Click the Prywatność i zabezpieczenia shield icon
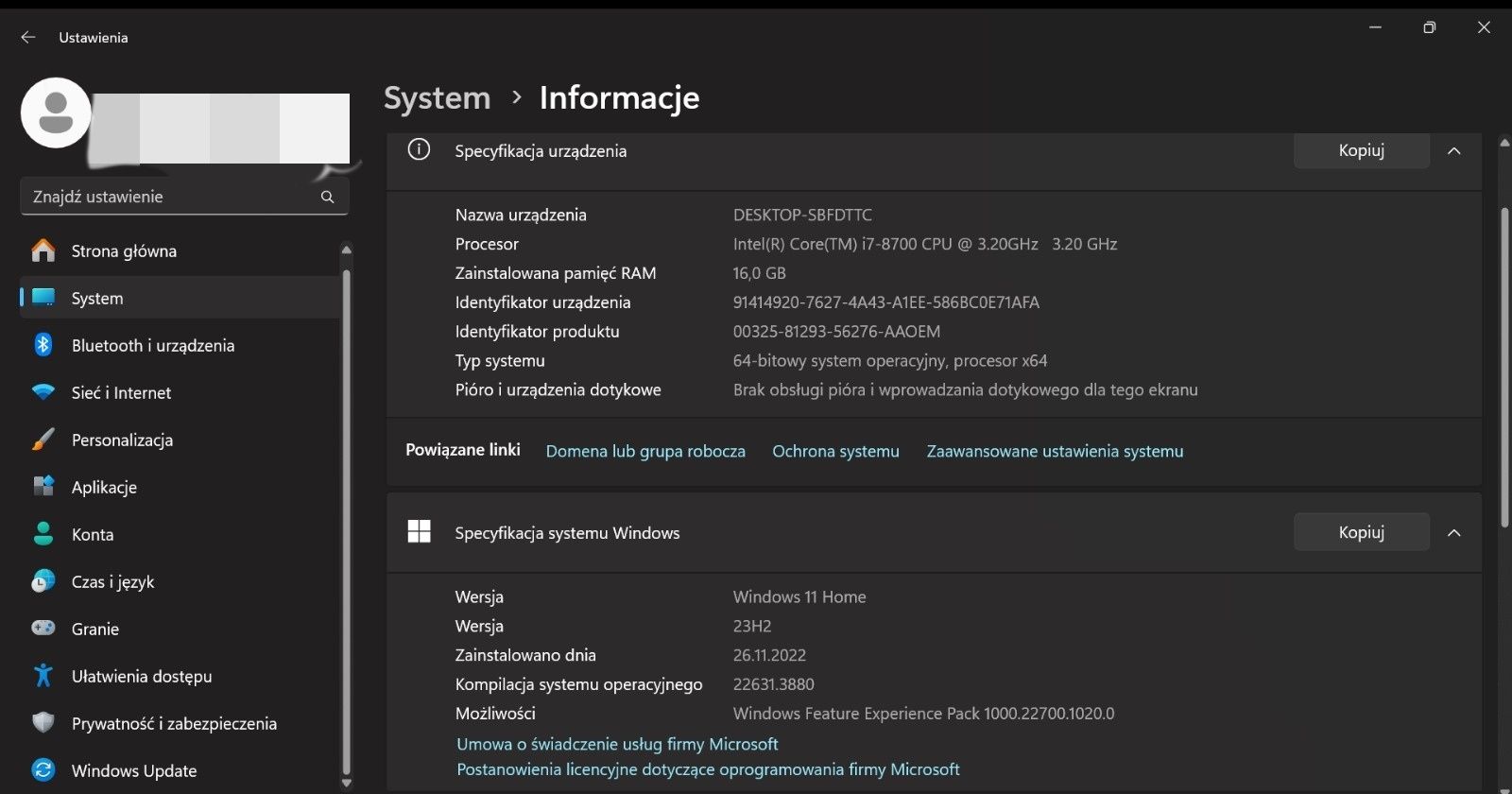 tap(43, 723)
